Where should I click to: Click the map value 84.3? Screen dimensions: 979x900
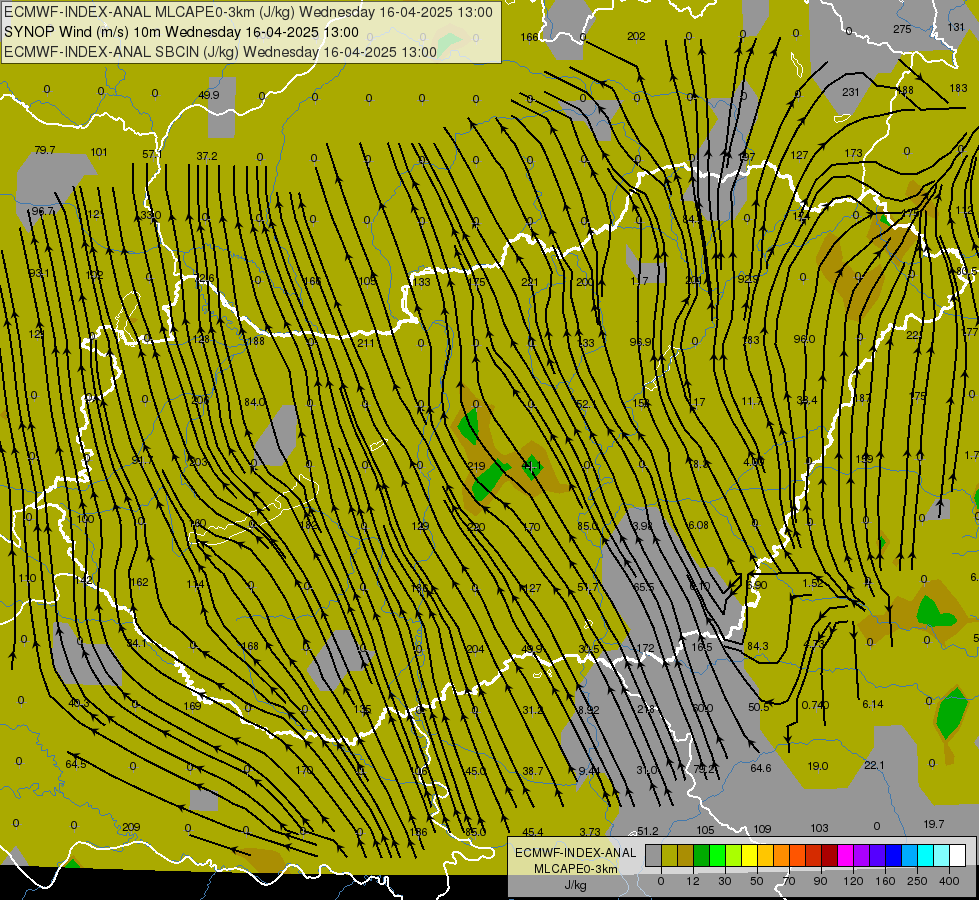(758, 646)
